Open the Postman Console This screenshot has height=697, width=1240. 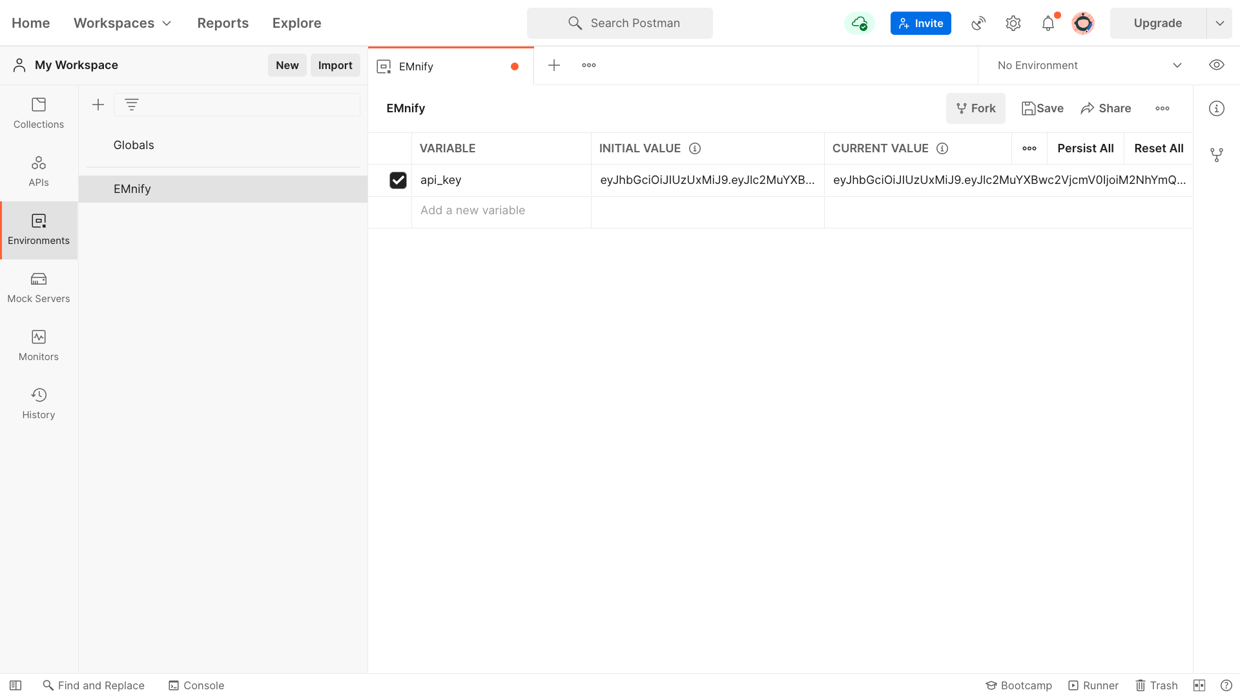point(196,685)
